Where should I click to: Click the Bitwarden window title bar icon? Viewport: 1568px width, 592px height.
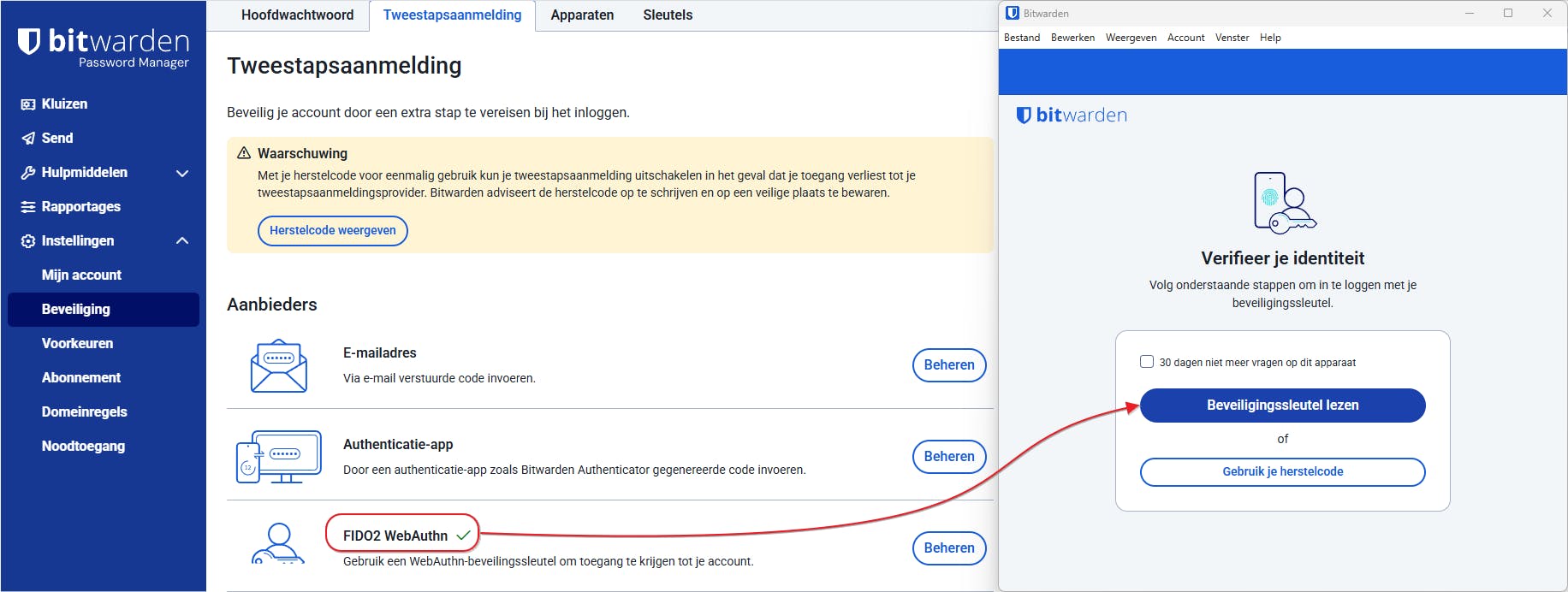tap(1013, 13)
